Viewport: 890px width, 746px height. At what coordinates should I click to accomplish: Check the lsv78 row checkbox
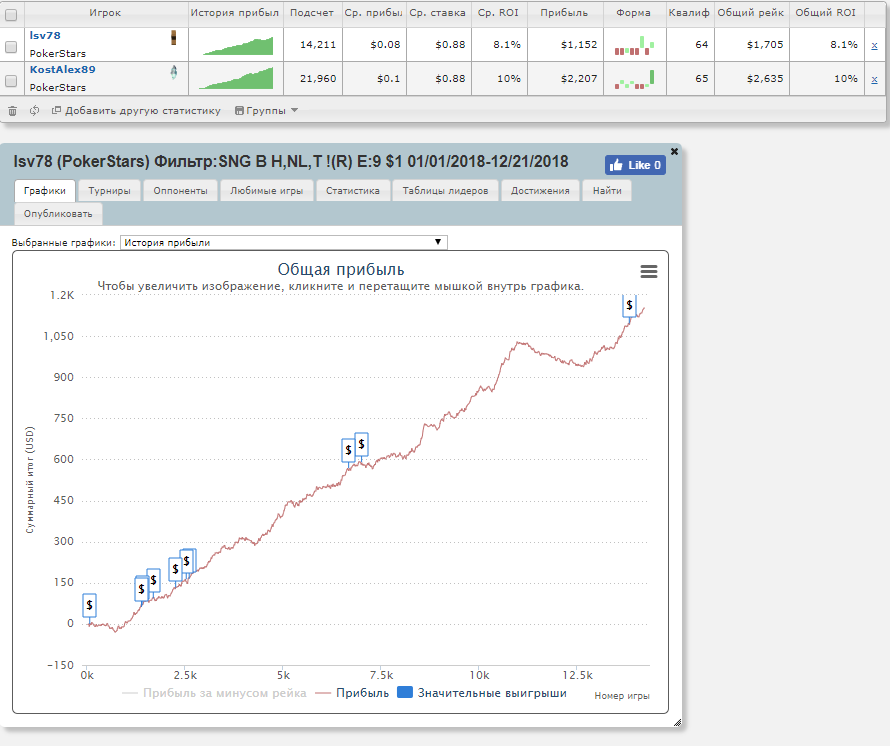point(11,47)
